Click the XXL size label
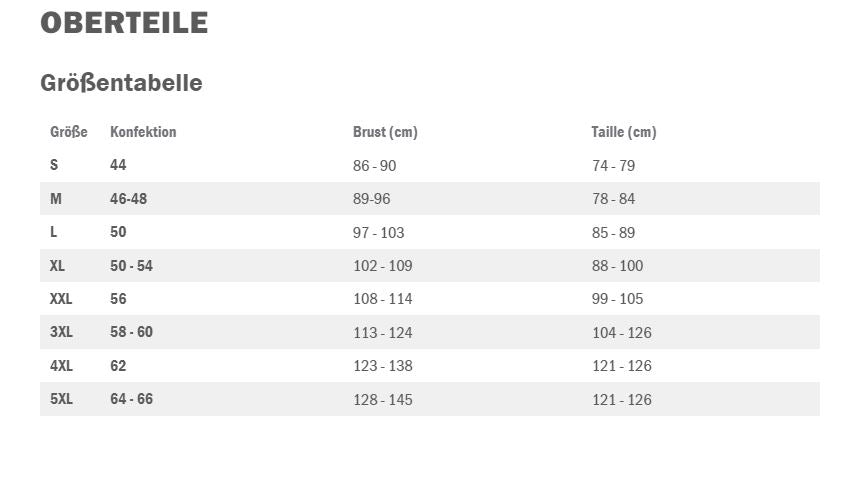862x499 pixels. click(61, 298)
